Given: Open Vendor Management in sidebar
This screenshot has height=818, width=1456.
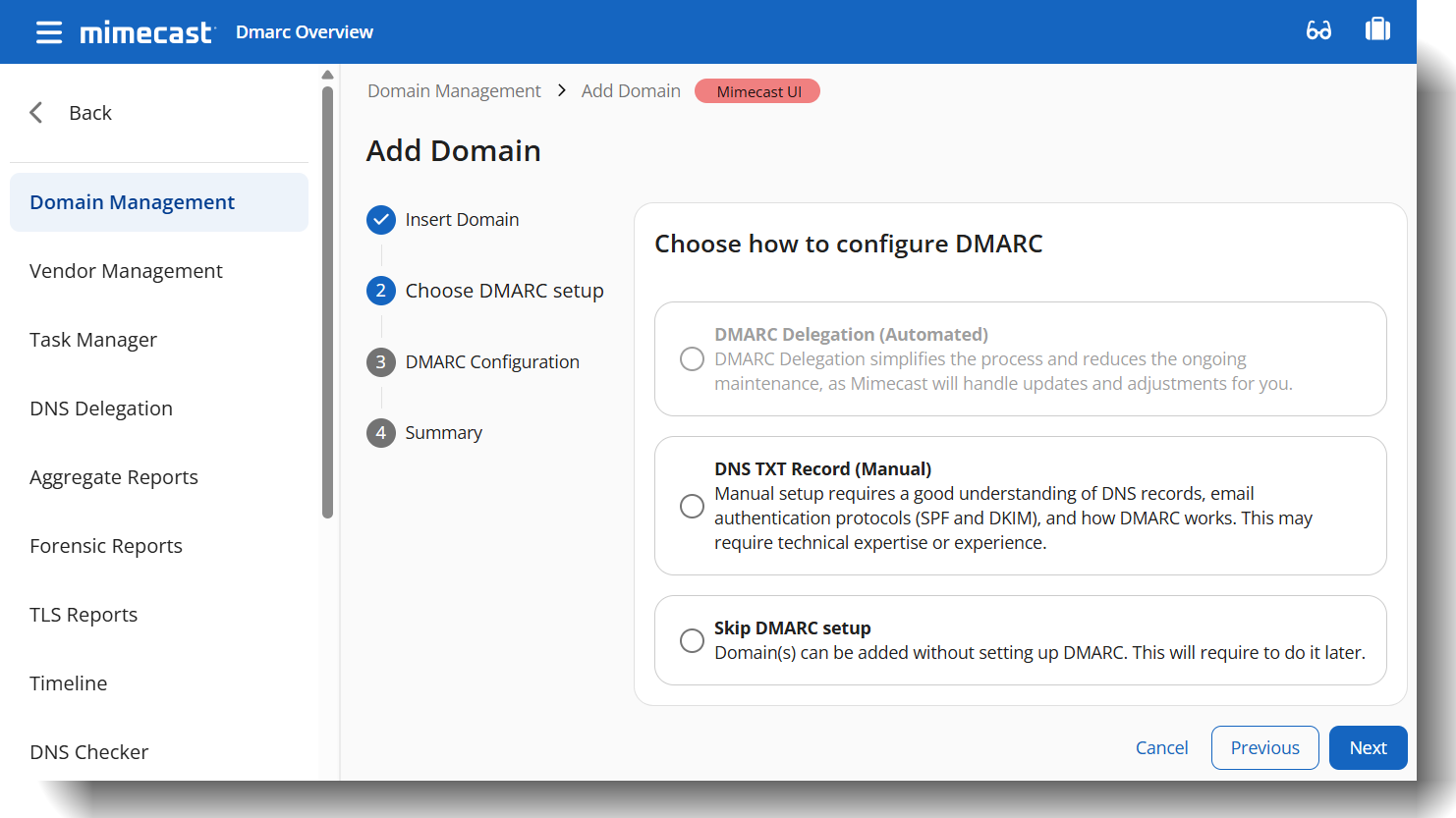Looking at the screenshot, I should pyautogui.click(x=126, y=271).
